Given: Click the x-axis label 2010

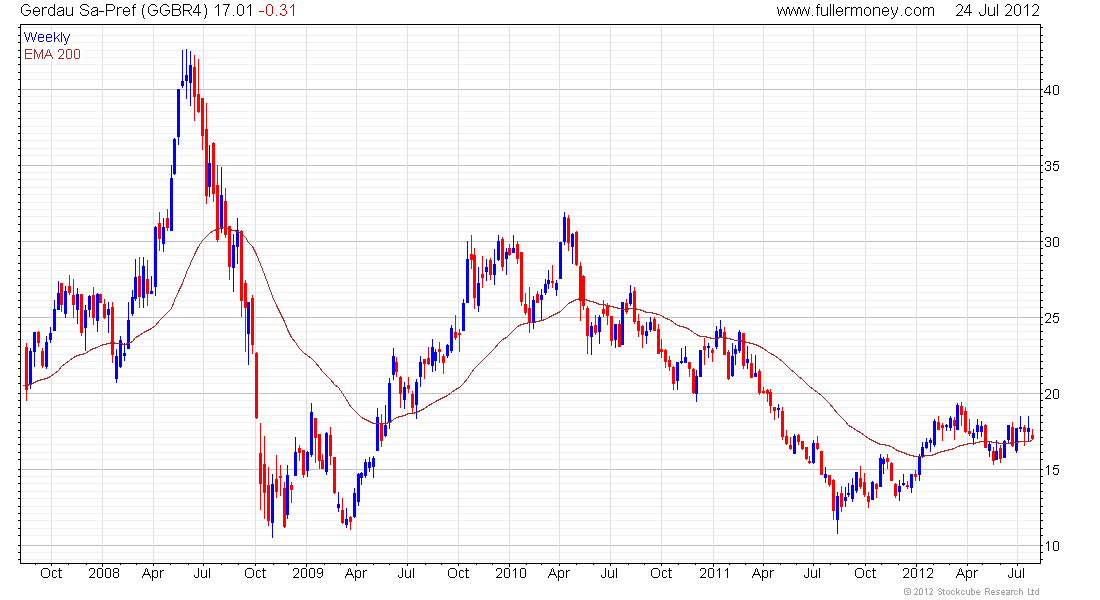Looking at the screenshot, I should (x=511, y=573).
